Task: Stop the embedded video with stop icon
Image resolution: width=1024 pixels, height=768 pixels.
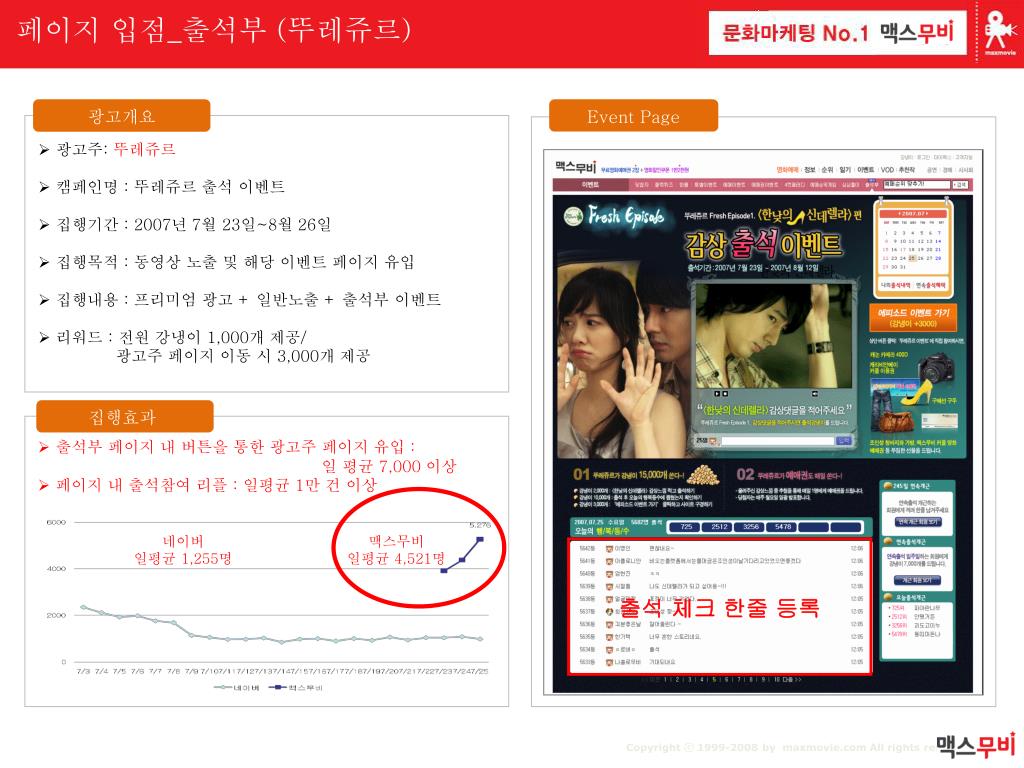Action: point(725,394)
